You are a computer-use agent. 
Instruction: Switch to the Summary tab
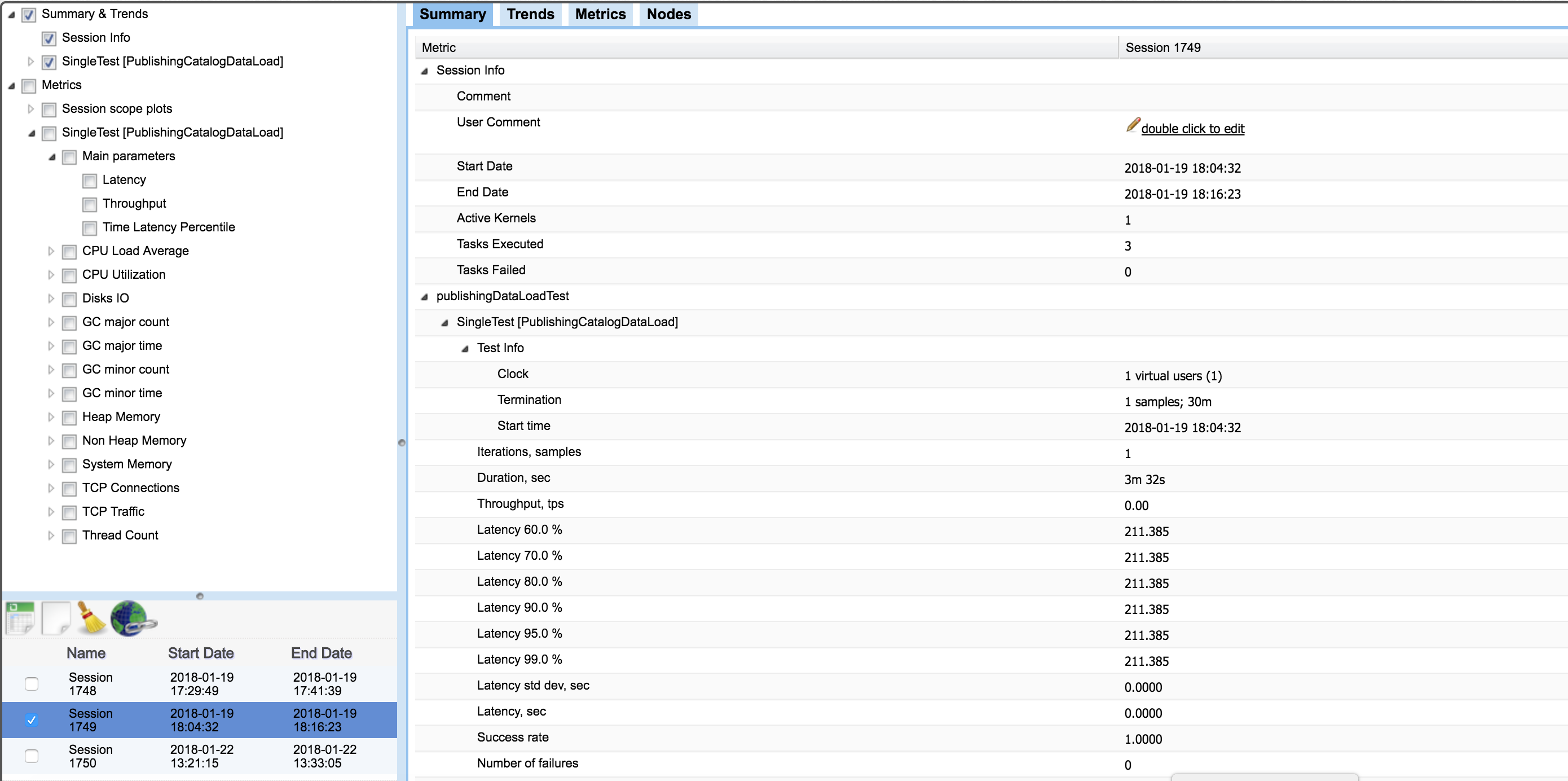click(x=452, y=14)
